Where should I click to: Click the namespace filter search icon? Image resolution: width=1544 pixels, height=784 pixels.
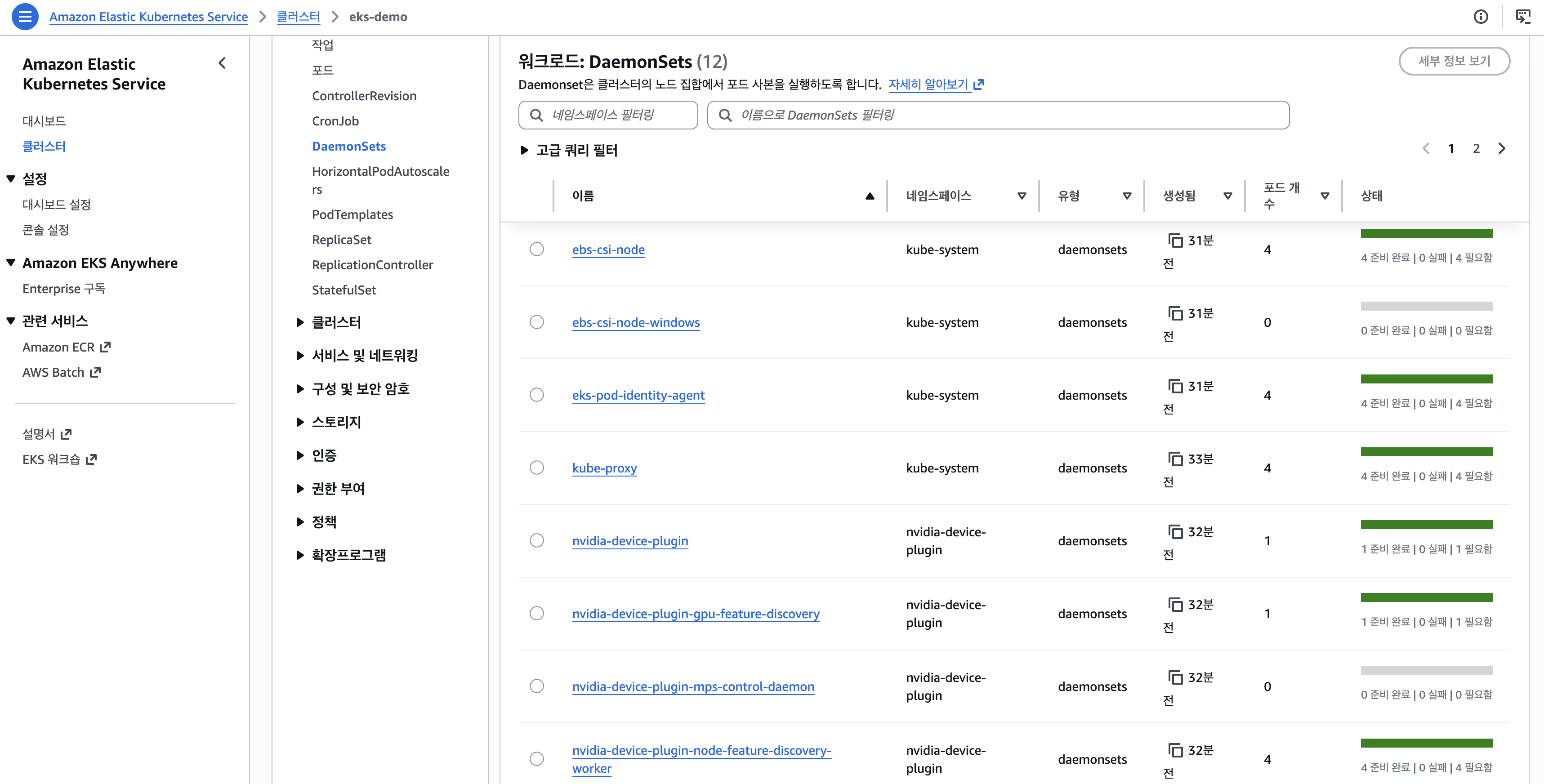point(536,115)
